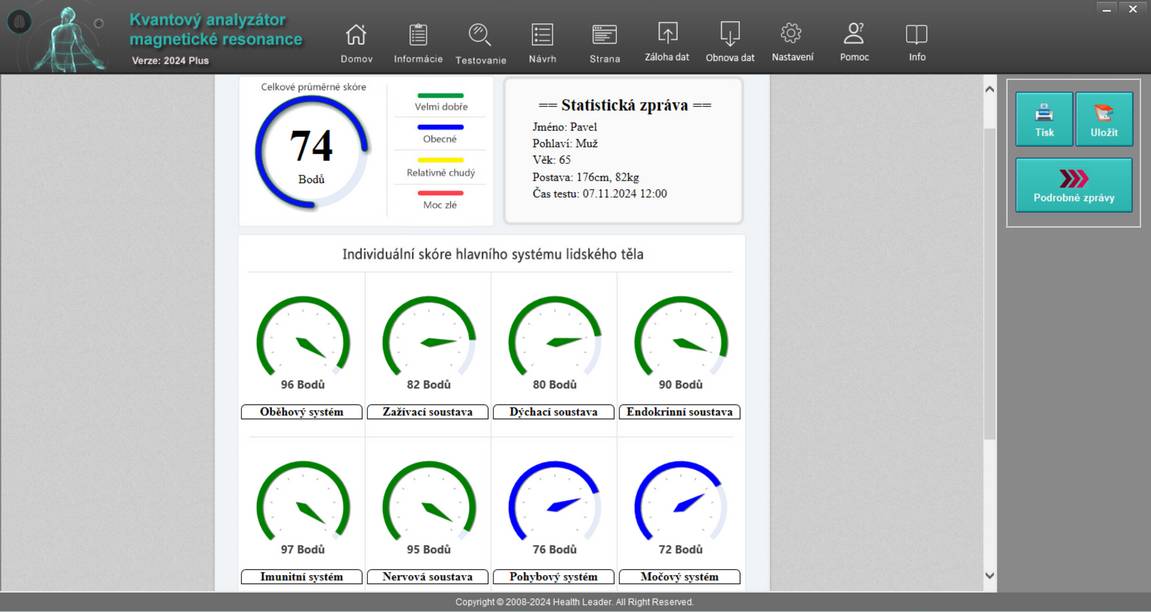Click the human body app logo
1151x612 pixels.
click(x=70, y=38)
